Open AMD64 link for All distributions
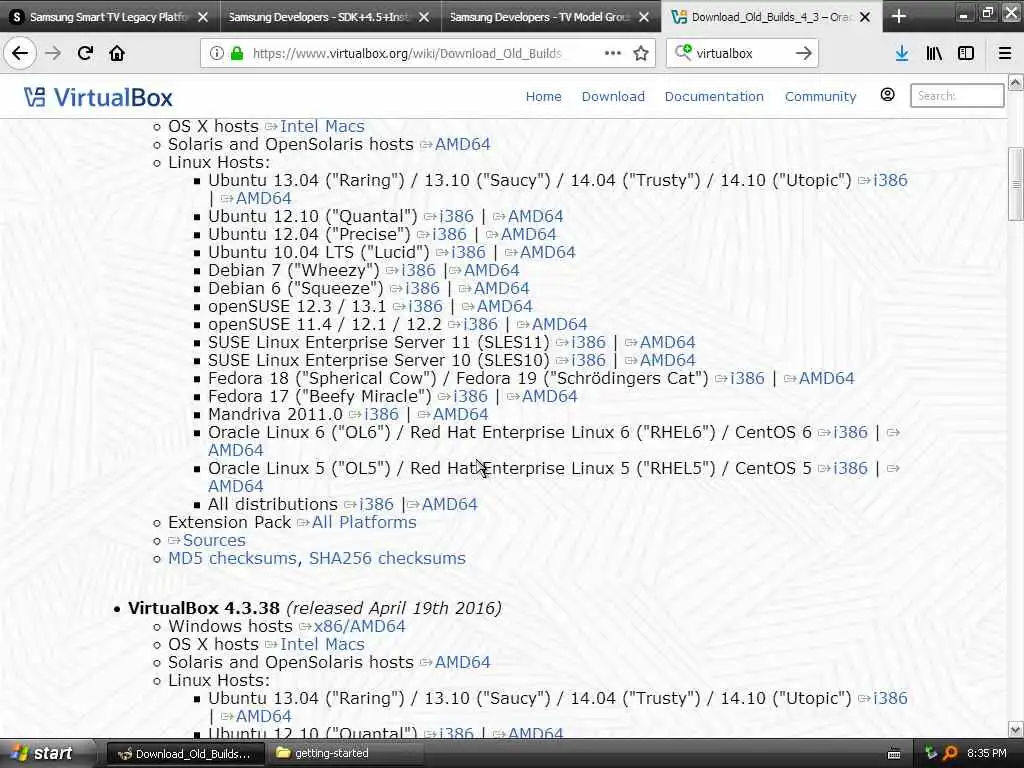1024x768 pixels. click(449, 504)
